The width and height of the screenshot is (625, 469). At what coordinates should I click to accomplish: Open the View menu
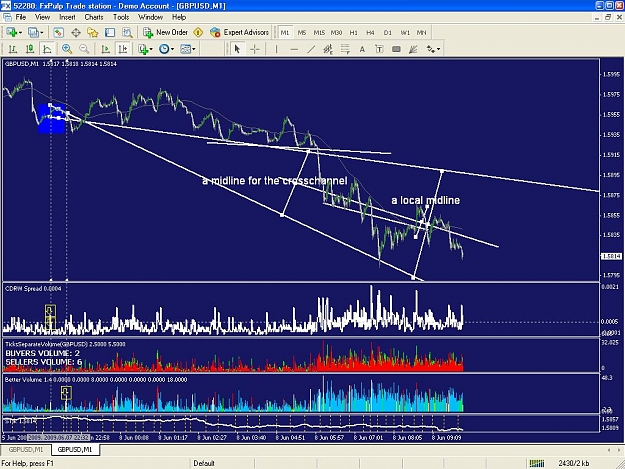pyautogui.click(x=43, y=17)
